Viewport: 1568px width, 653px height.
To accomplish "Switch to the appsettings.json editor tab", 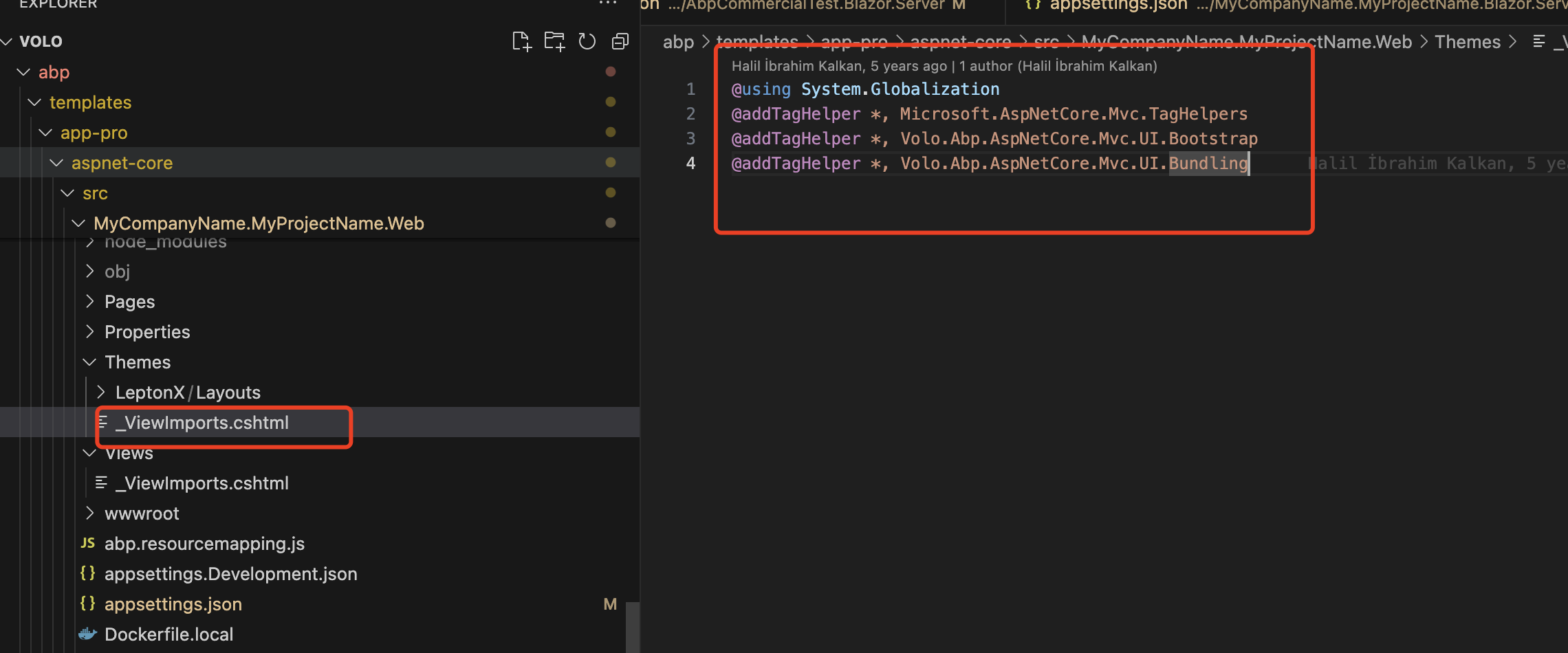I will [x=1118, y=5].
